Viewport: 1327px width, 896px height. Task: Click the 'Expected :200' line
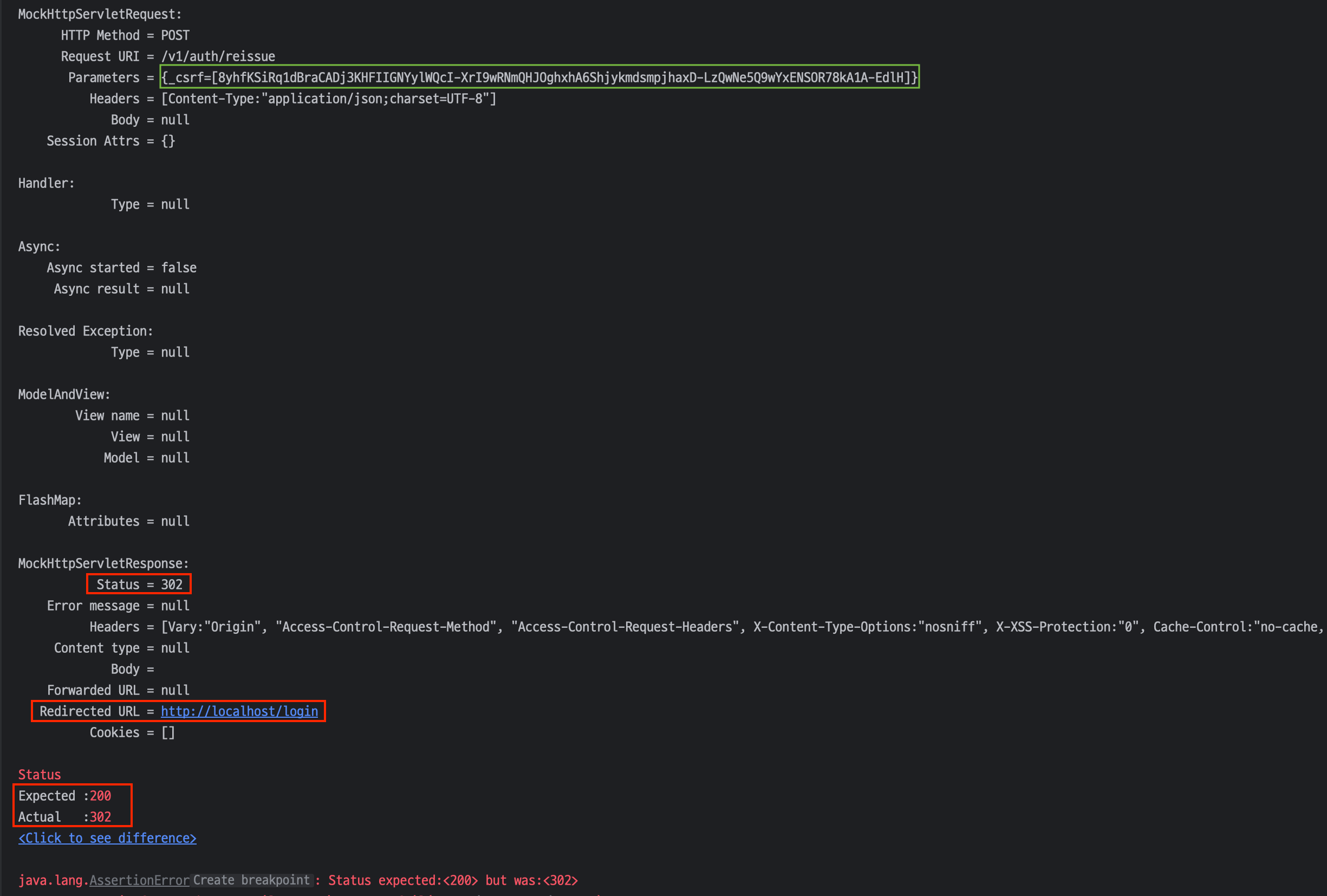[64, 795]
